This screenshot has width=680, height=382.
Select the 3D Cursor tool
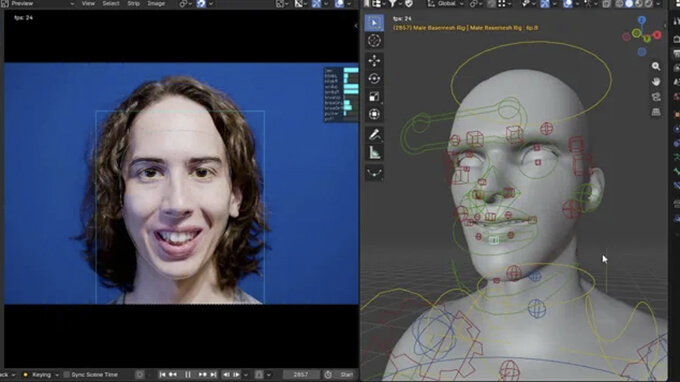[x=374, y=41]
